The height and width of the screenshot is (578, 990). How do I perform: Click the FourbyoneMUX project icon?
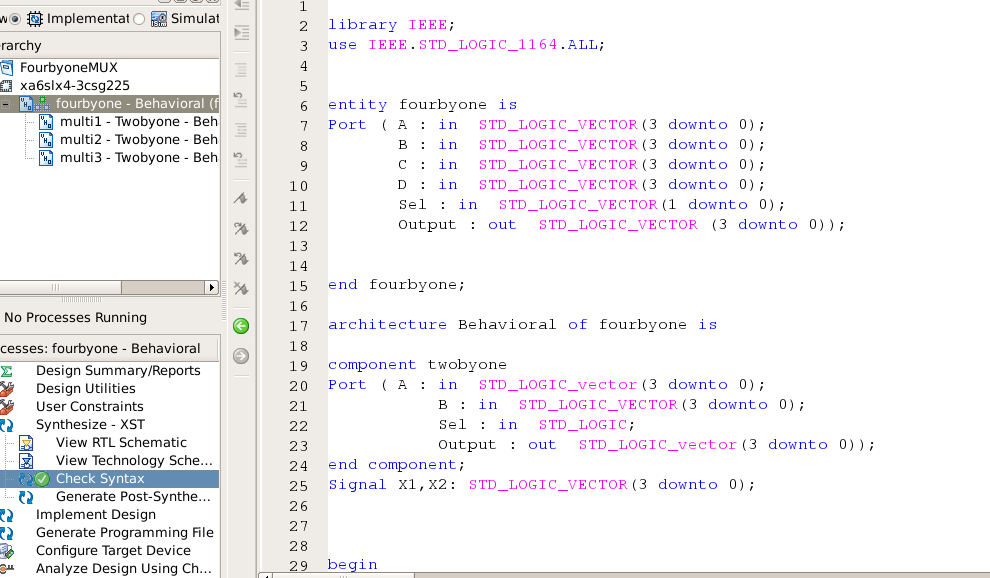coord(6,68)
